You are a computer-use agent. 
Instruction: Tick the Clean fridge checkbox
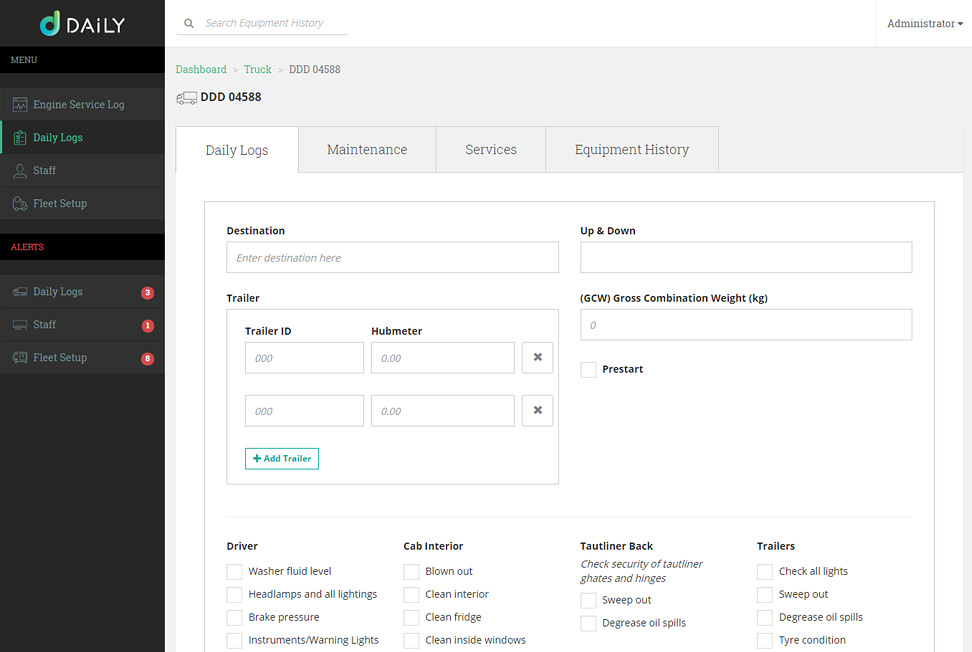tap(412, 618)
